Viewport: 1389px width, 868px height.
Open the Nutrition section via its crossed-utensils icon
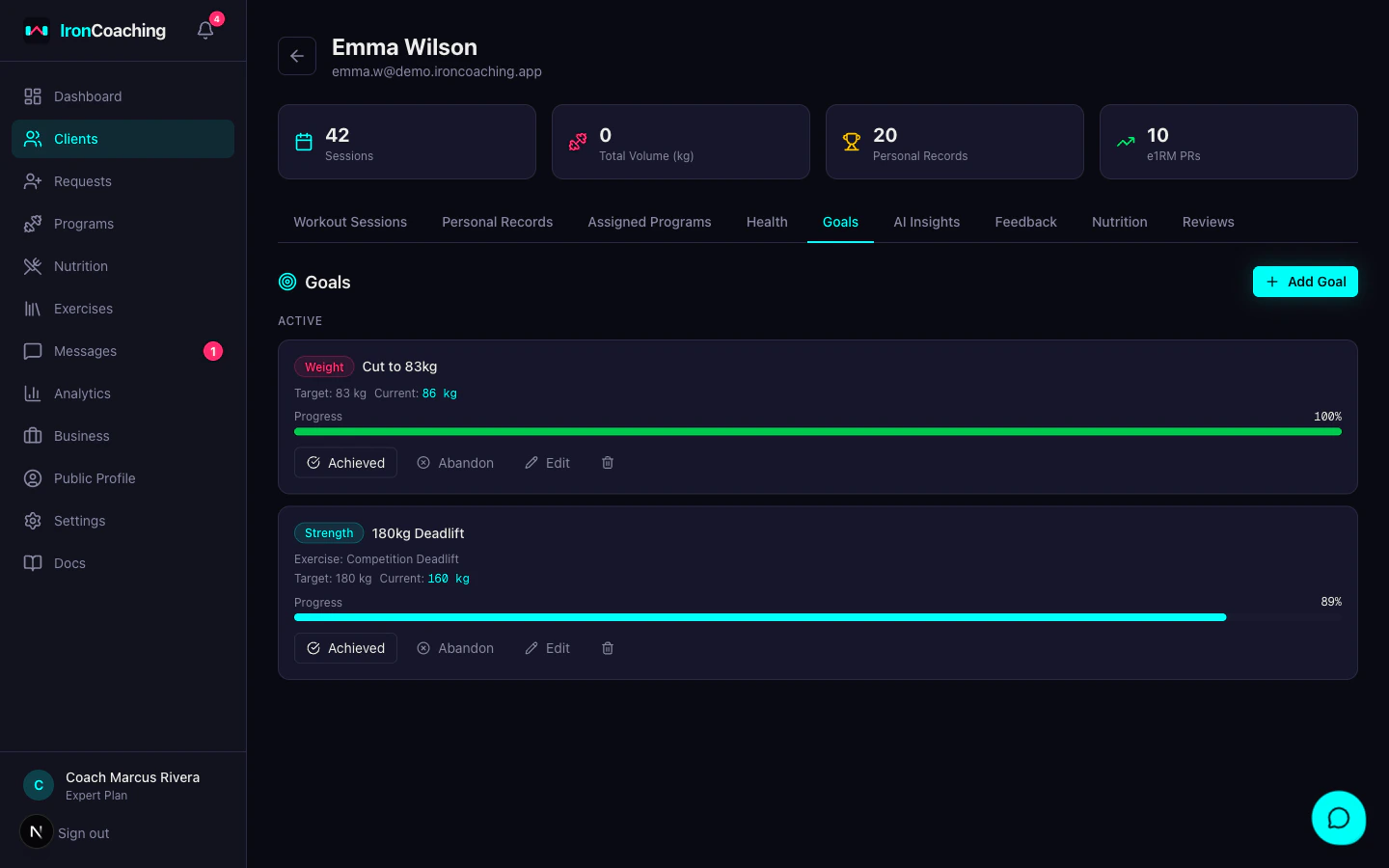tap(32, 265)
